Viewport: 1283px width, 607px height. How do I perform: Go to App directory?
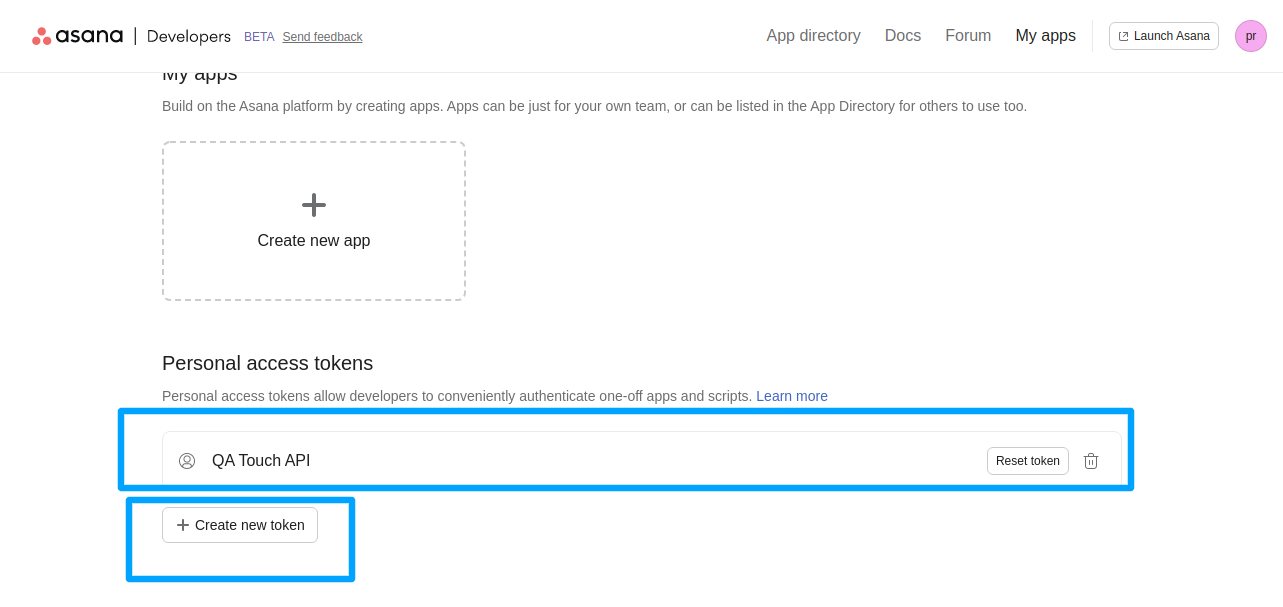pos(813,36)
